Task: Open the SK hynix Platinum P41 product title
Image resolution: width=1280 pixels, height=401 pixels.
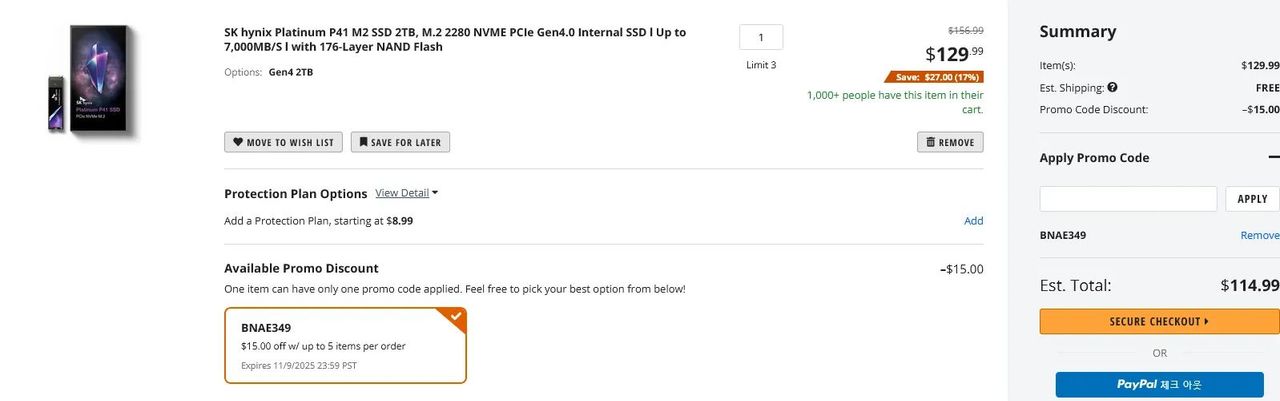Action: (455, 39)
